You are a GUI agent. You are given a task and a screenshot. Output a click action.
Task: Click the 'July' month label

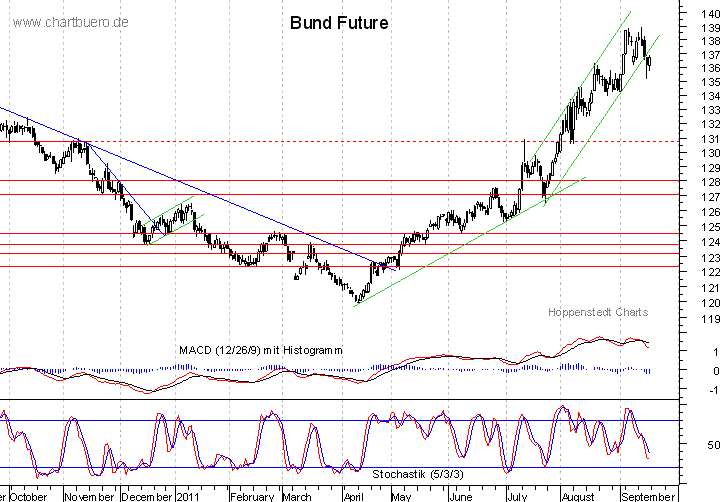517,496
